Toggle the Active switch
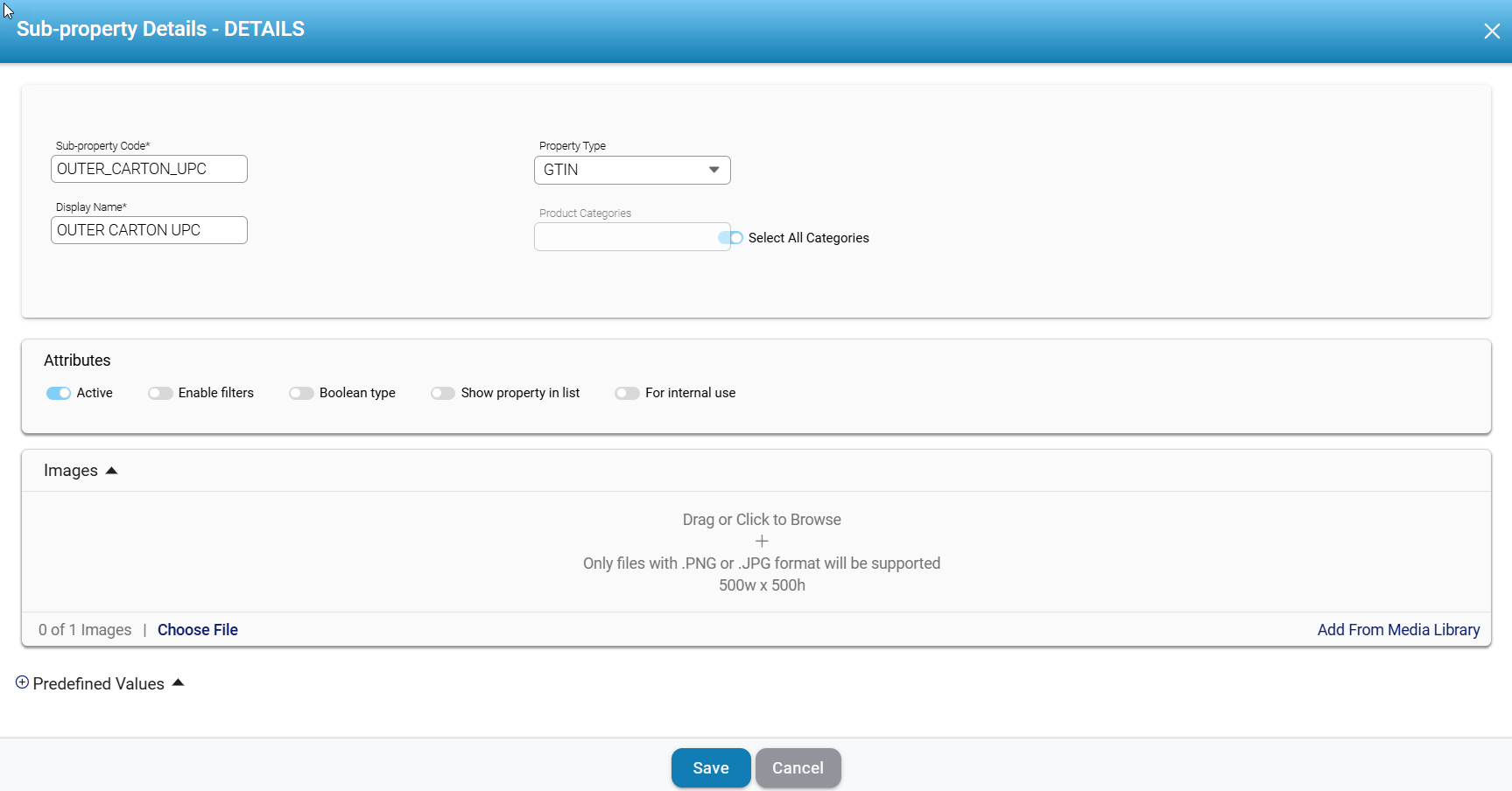1512x791 pixels. [x=59, y=393]
